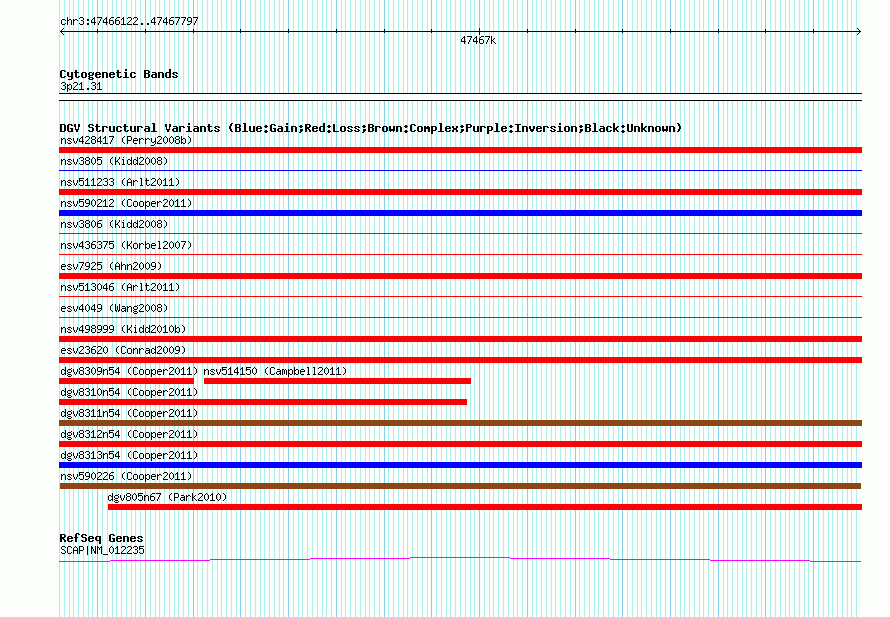Click the red bar for nsv428417

coord(460,150)
